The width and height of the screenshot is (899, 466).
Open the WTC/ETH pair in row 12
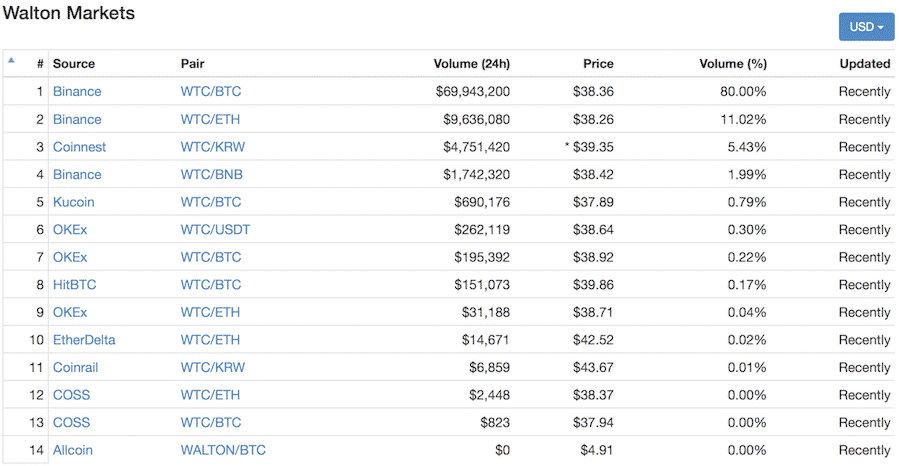coord(210,395)
